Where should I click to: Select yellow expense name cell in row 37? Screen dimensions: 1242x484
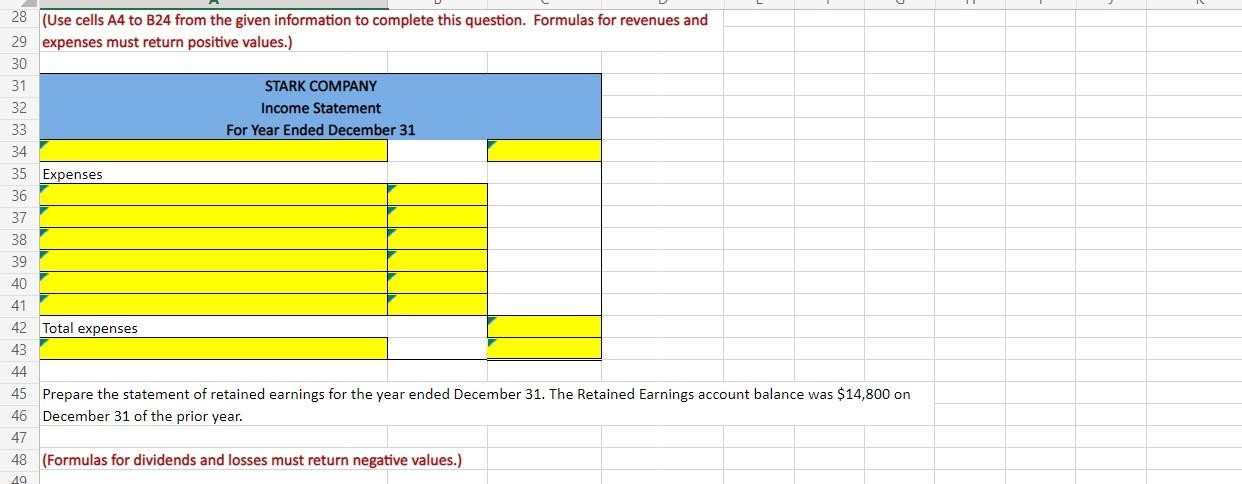[213, 217]
